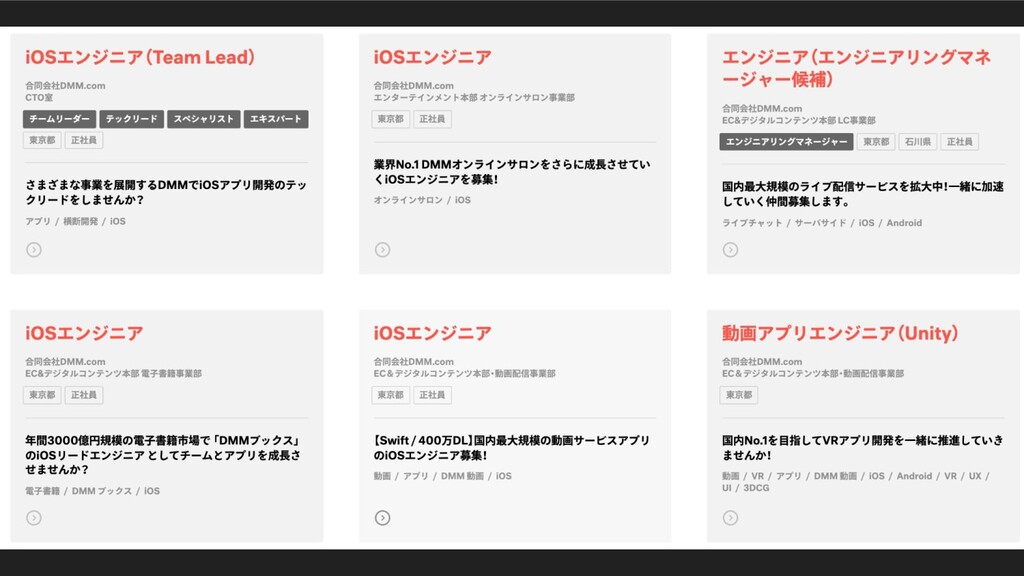Select the チームリーダー tag
The width and height of the screenshot is (1024, 576).
tap(59, 119)
